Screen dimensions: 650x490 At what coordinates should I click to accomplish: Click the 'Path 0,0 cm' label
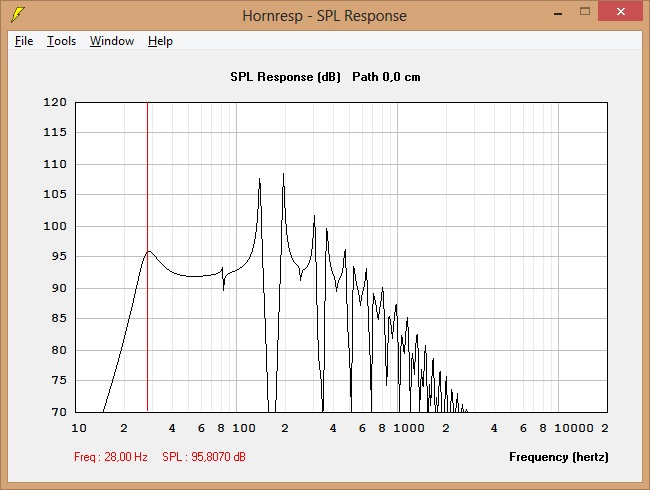[x=386, y=77]
